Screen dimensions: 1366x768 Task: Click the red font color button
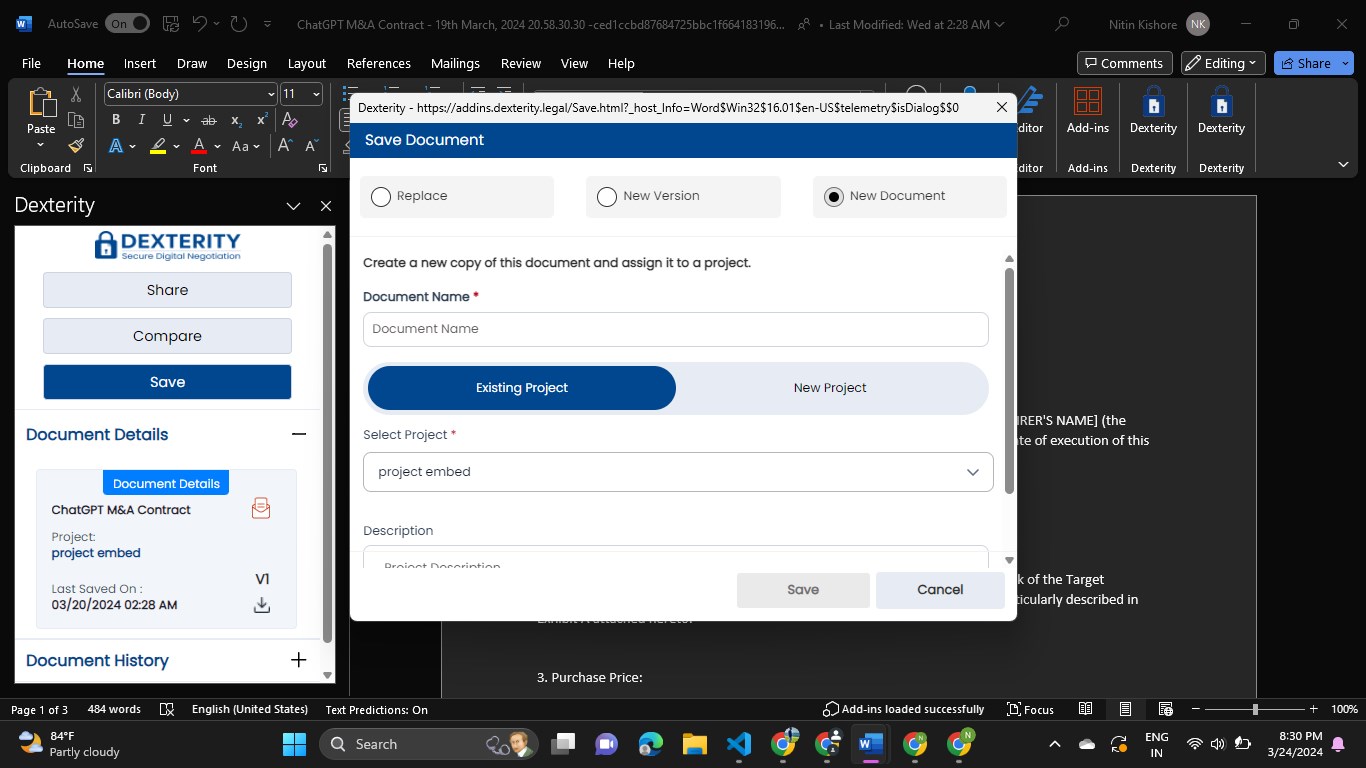click(x=199, y=146)
